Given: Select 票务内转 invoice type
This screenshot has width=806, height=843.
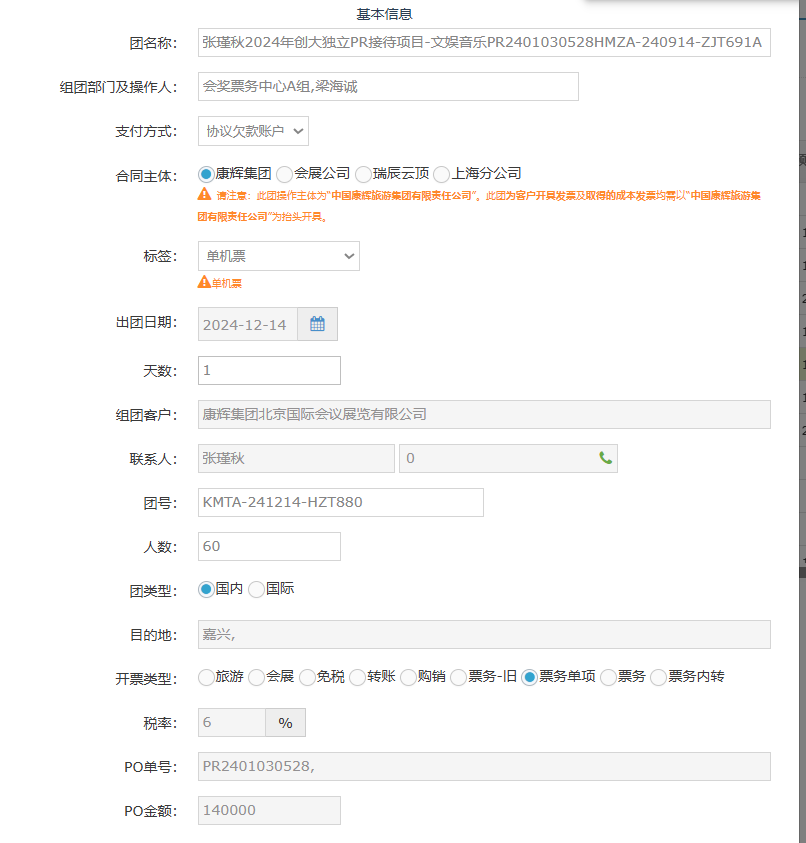Looking at the screenshot, I should 659,678.
